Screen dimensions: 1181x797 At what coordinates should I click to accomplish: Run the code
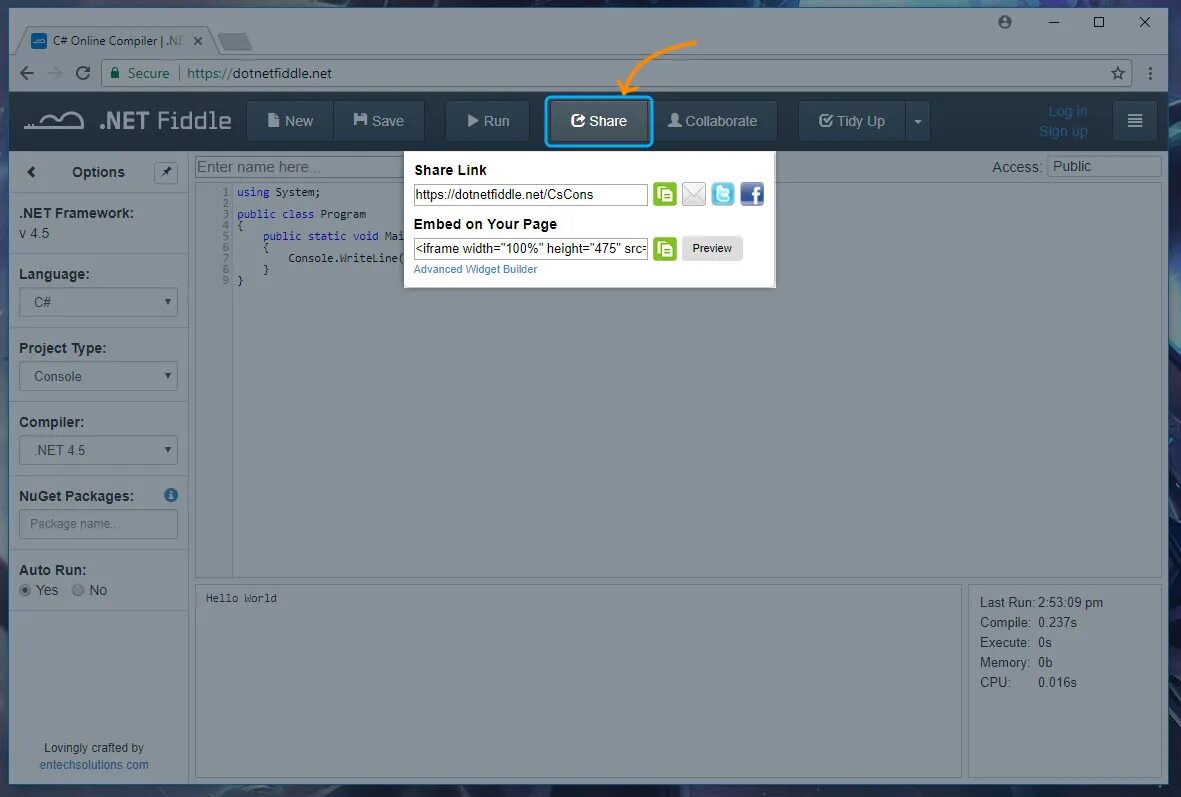click(x=487, y=121)
